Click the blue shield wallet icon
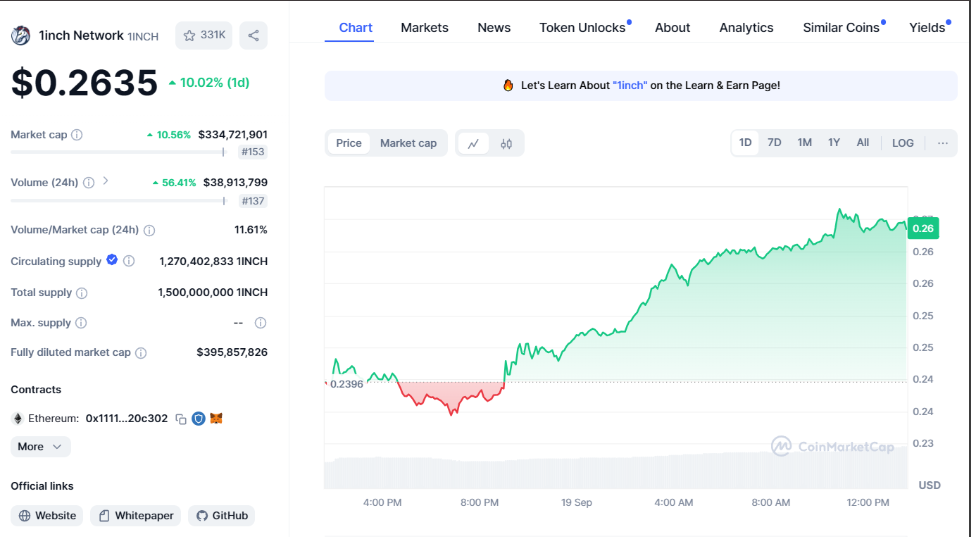The image size is (971, 537). (198, 419)
